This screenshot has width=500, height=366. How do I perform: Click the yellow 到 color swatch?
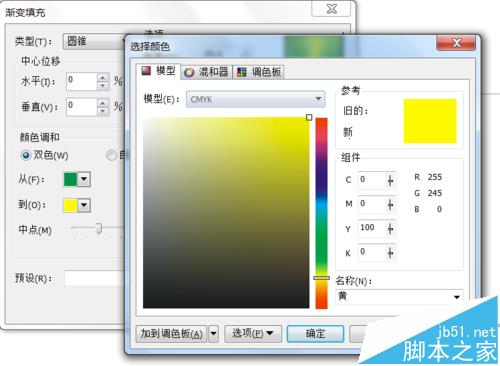tap(70, 205)
